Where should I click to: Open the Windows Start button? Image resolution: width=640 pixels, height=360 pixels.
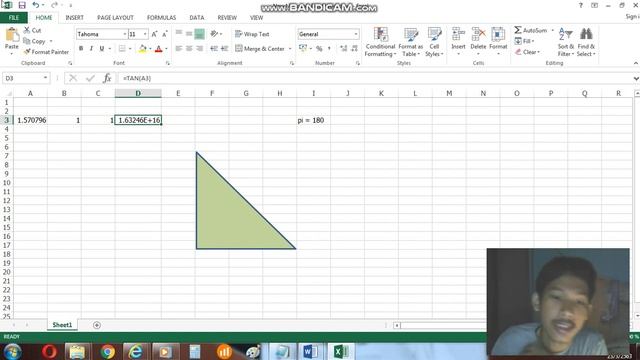click(12, 351)
